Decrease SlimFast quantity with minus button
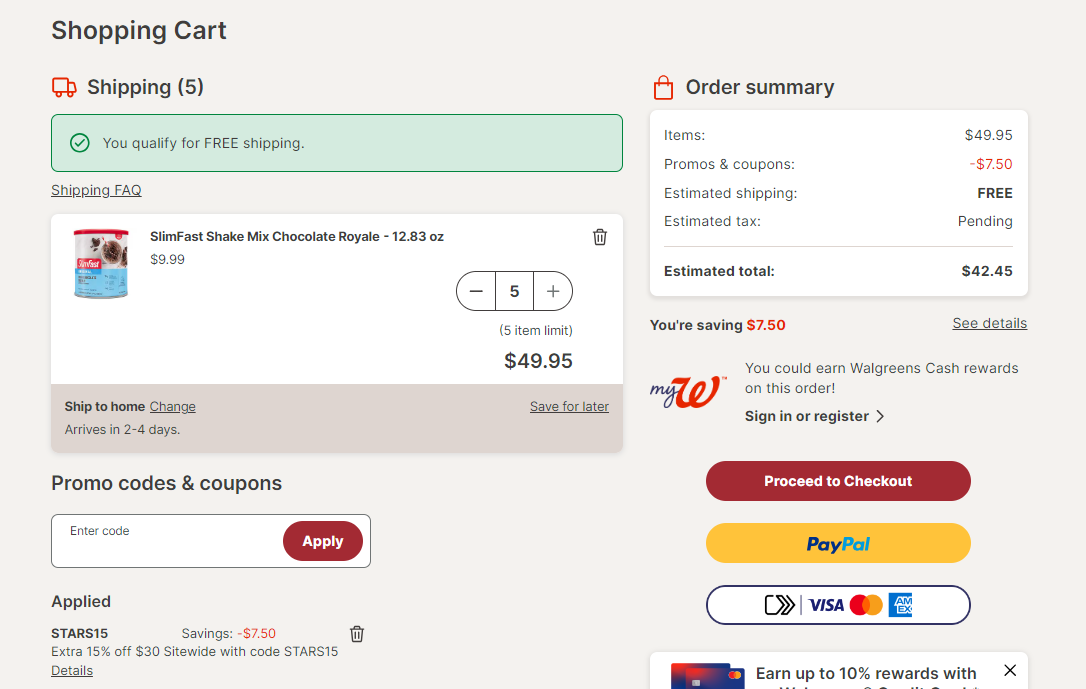Screen dimensions: 1086x689 click(476, 292)
